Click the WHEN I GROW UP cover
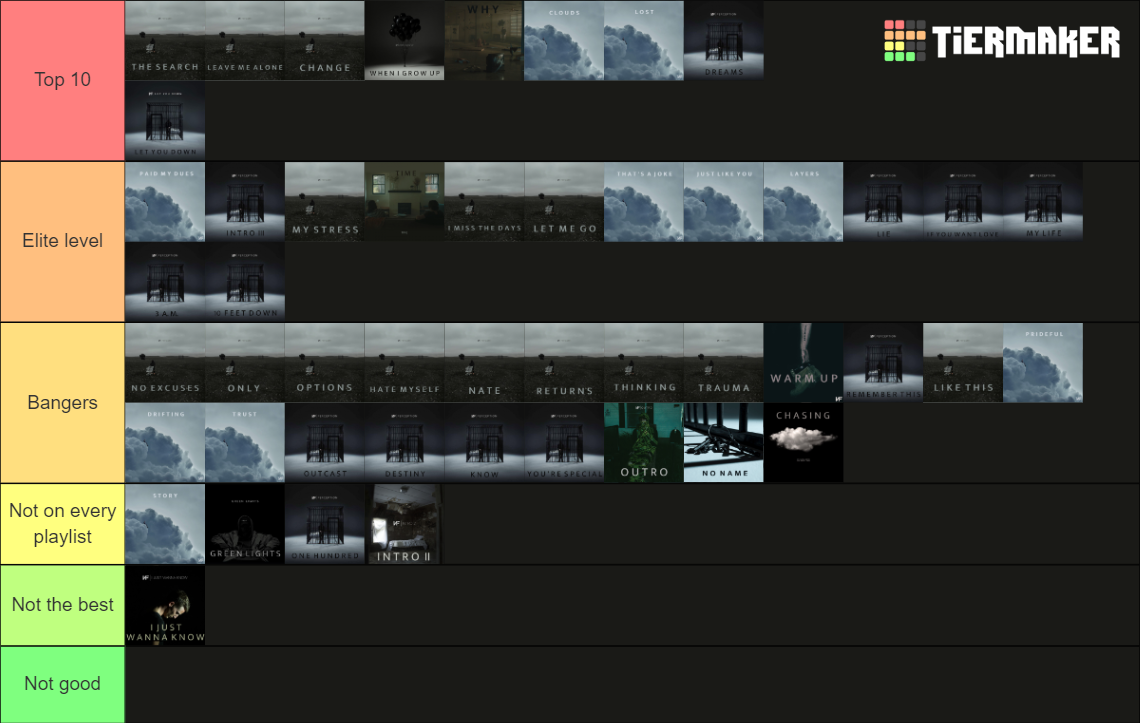The width and height of the screenshot is (1140, 723). click(x=404, y=41)
